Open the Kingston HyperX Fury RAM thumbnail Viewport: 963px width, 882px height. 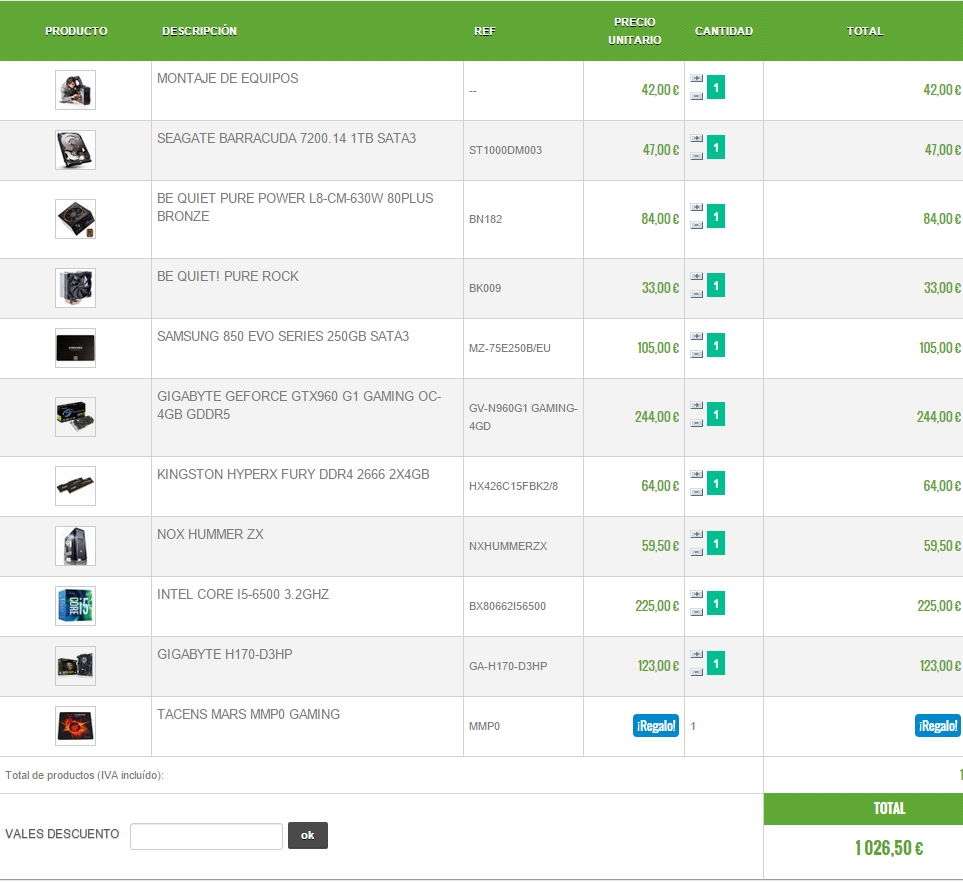coord(76,485)
